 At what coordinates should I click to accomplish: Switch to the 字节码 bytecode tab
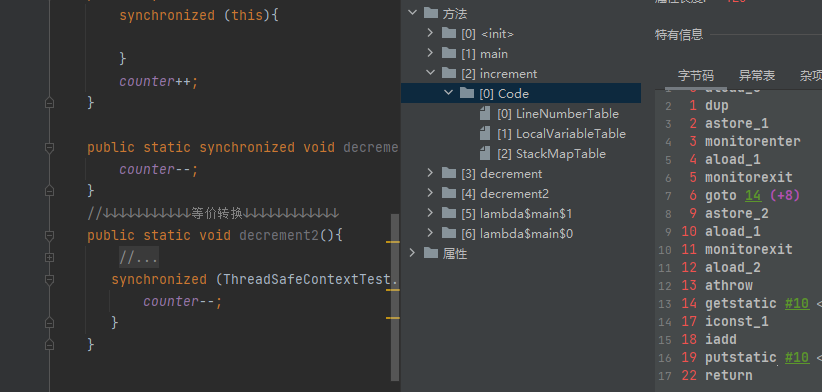(696, 75)
